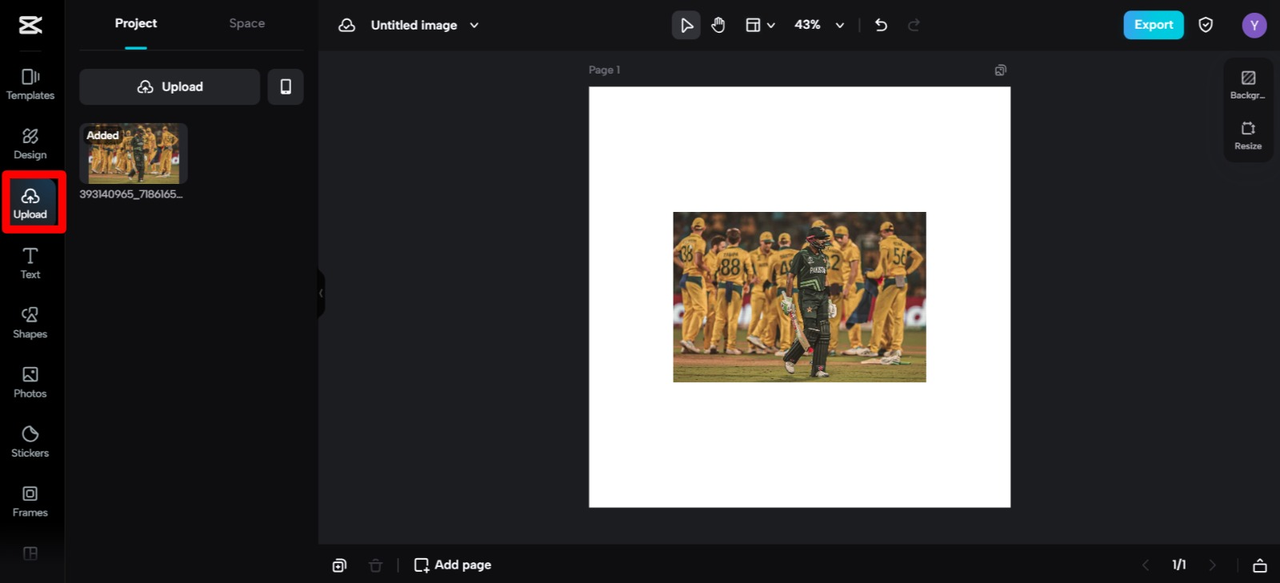
Task: Click the 43% zoom value
Action: pyautogui.click(x=807, y=25)
